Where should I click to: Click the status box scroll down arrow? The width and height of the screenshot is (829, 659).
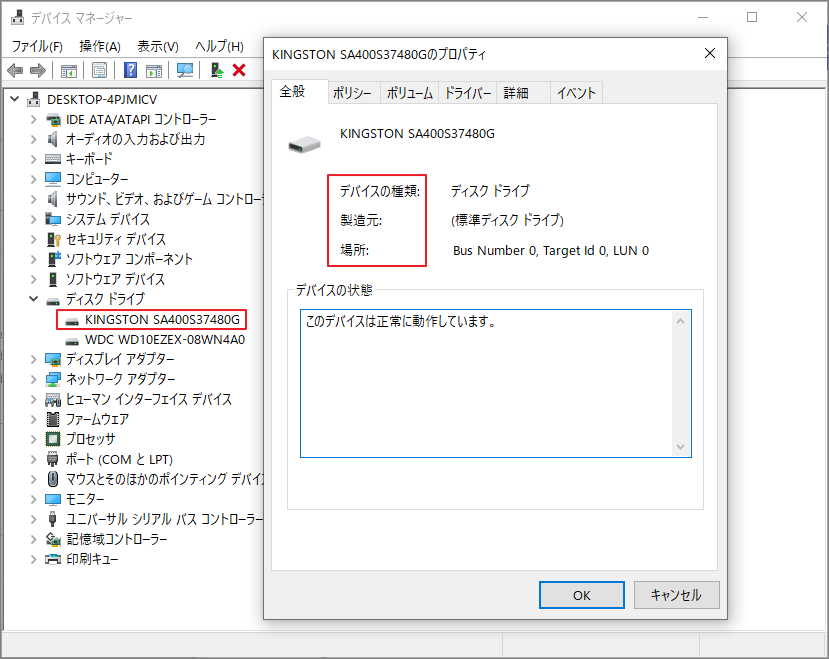[680, 447]
